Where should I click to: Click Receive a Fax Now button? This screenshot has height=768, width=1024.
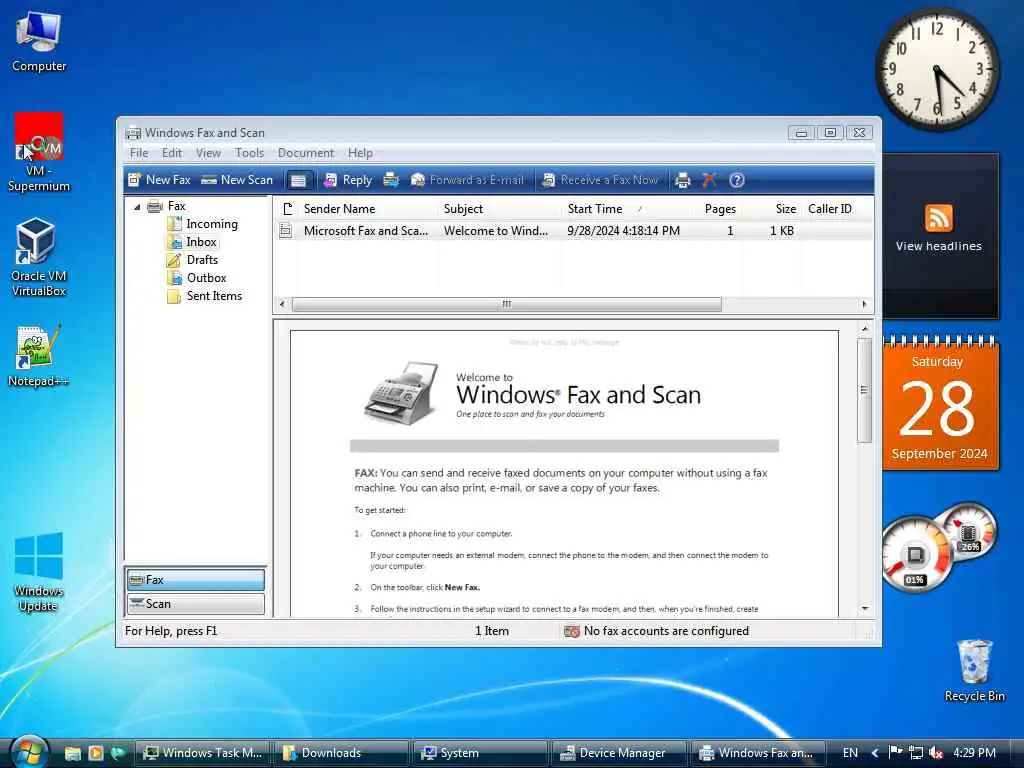coord(601,180)
